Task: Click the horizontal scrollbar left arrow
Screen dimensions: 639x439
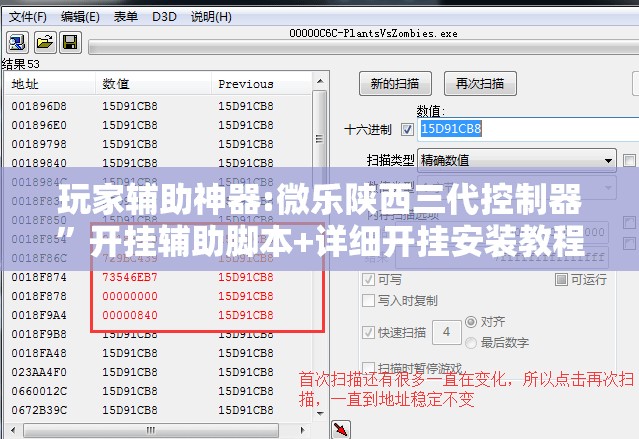Action: 13,430
